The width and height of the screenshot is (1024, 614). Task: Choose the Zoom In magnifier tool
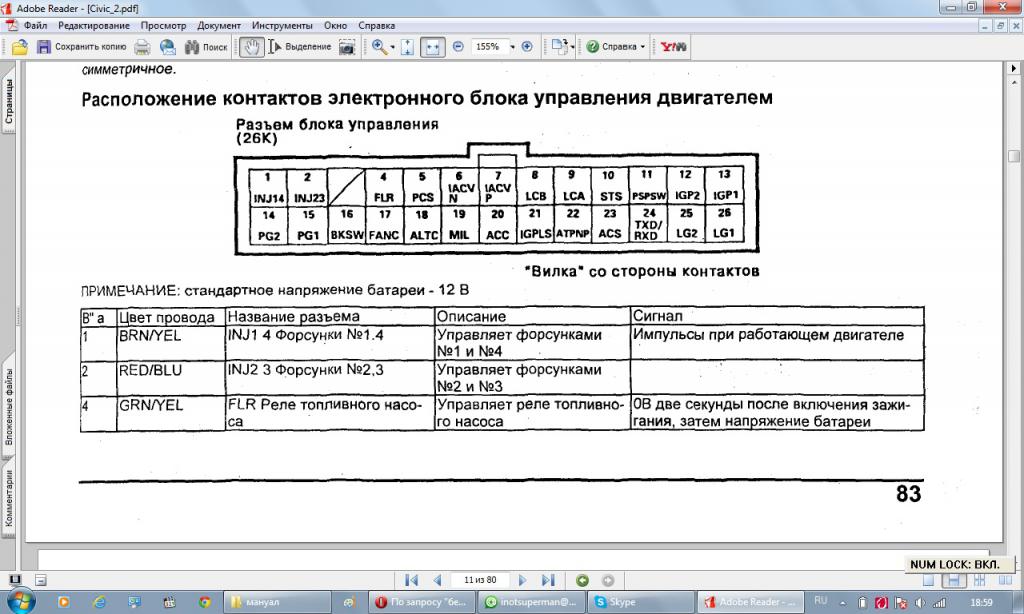(x=379, y=47)
